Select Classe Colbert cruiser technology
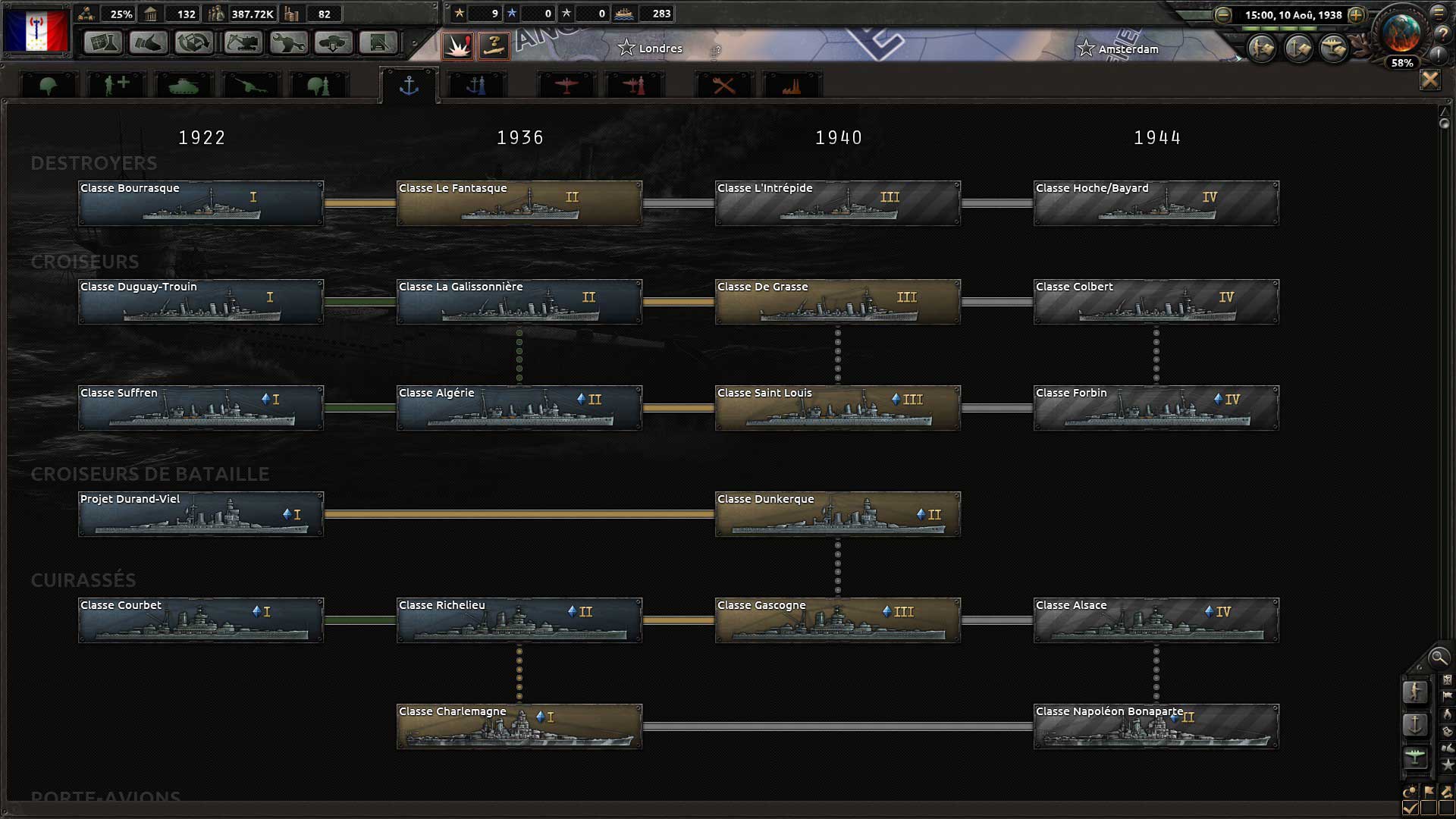Image resolution: width=1456 pixels, height=819 pixels. click(1156, 301)
